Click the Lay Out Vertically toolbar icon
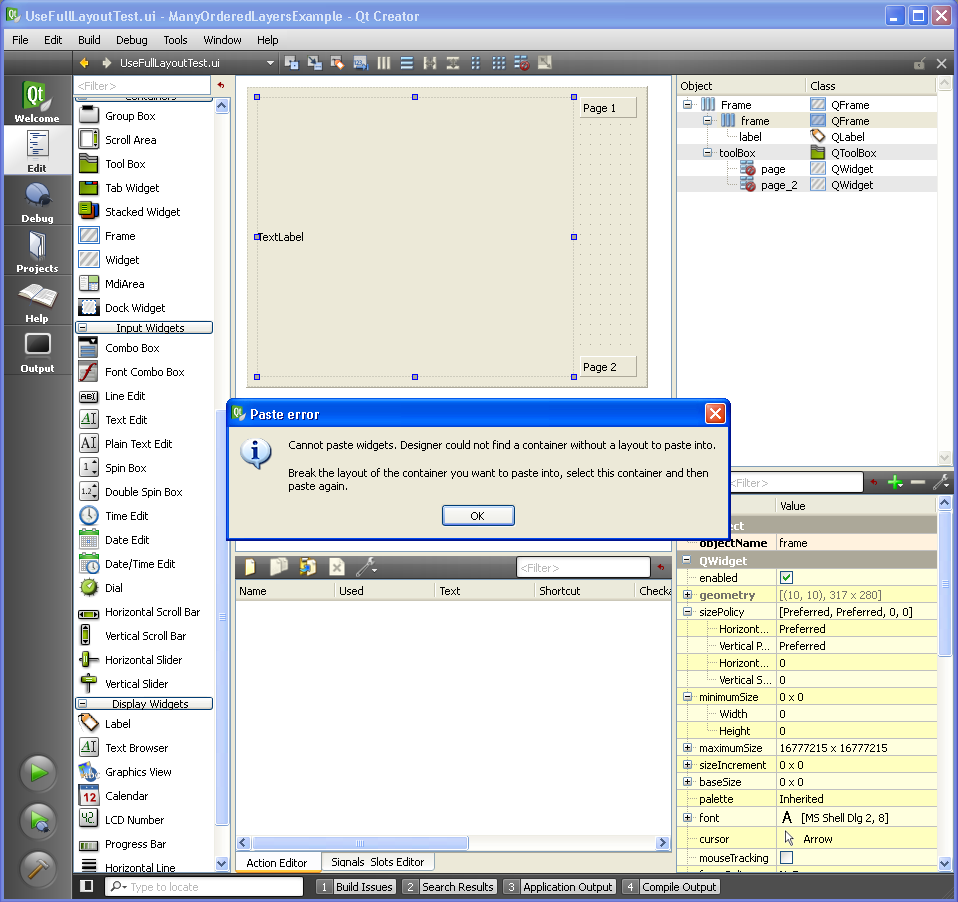 click(407, 63)
